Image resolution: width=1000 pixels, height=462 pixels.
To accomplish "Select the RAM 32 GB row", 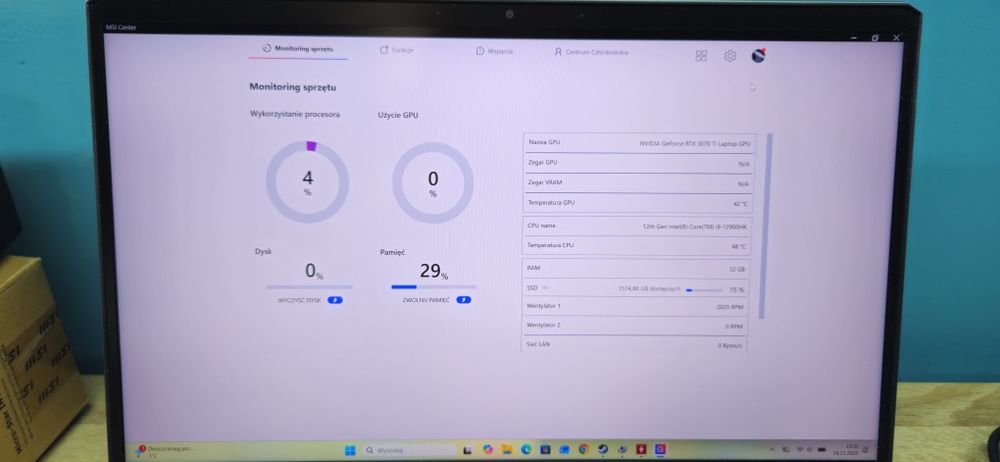I will pyautogui.click(x=636, y=269).
